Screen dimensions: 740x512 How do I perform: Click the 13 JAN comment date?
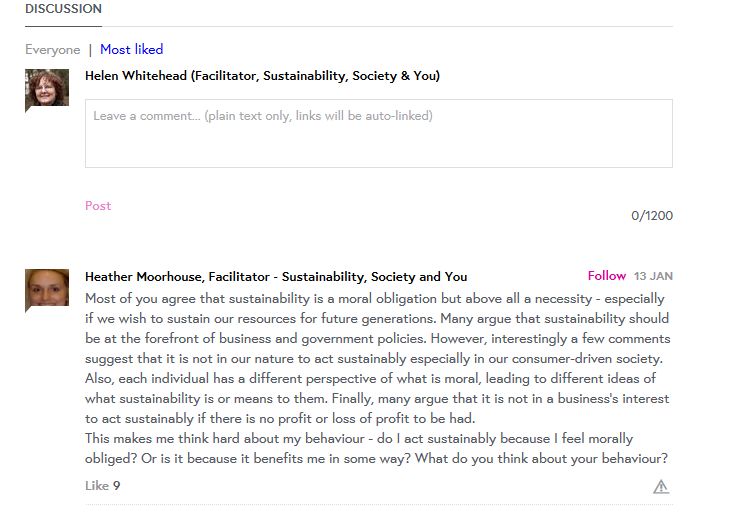tap(653, 277)
